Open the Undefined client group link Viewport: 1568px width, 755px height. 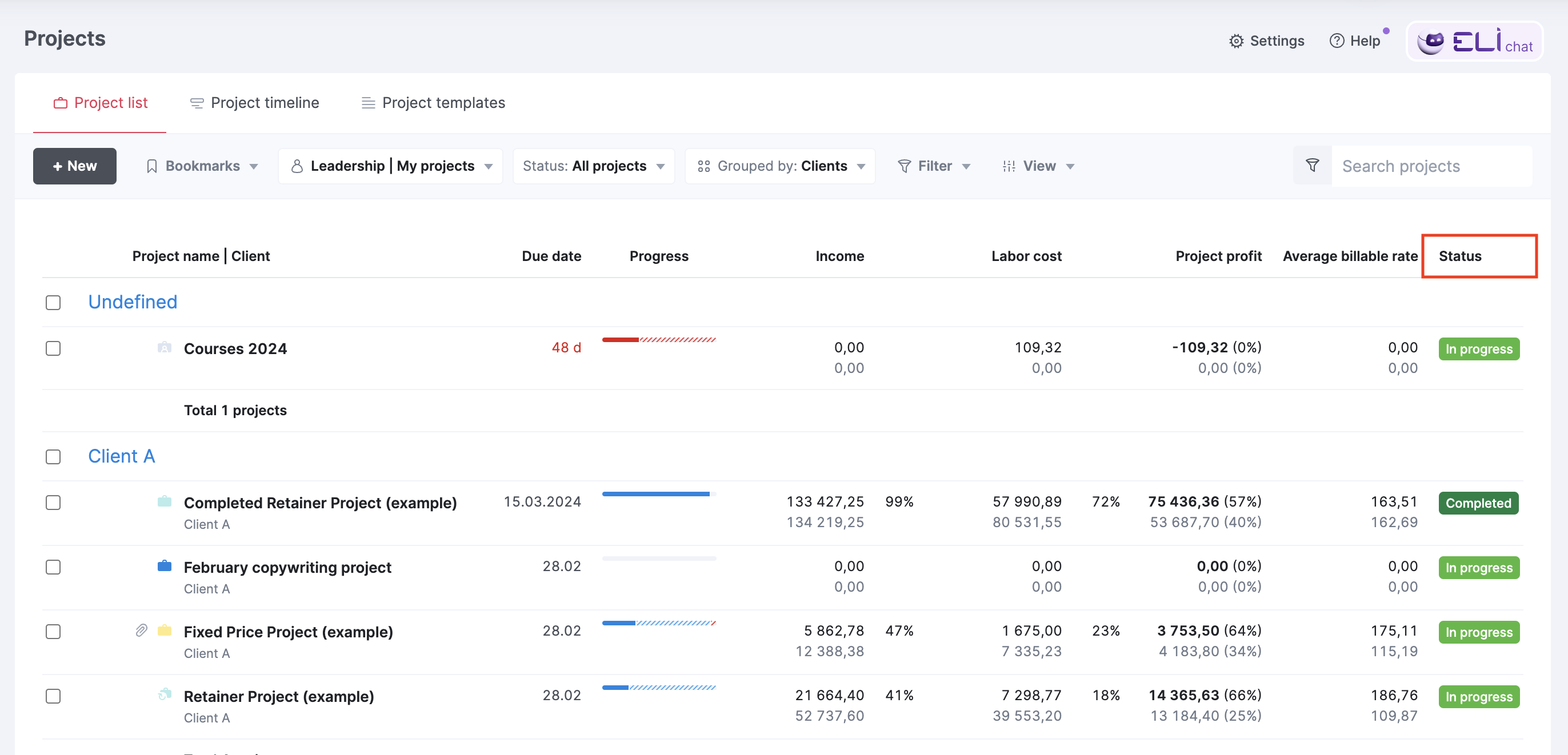(133, 302)
